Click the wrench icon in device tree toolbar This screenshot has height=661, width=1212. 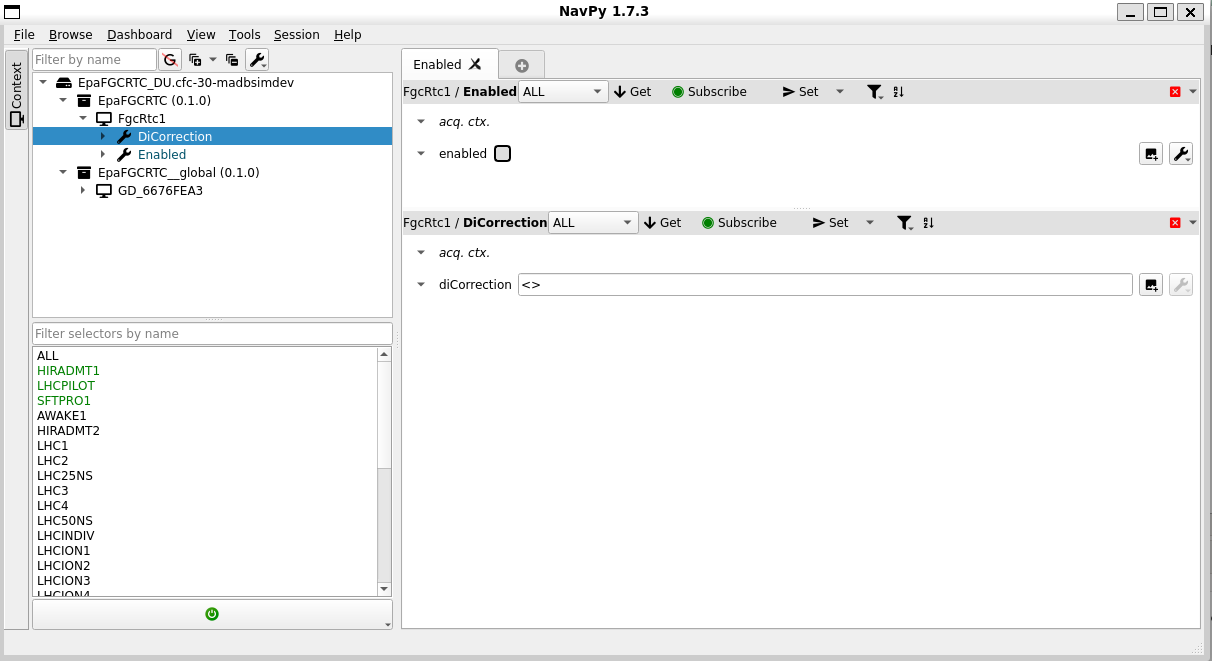[256, 60]
